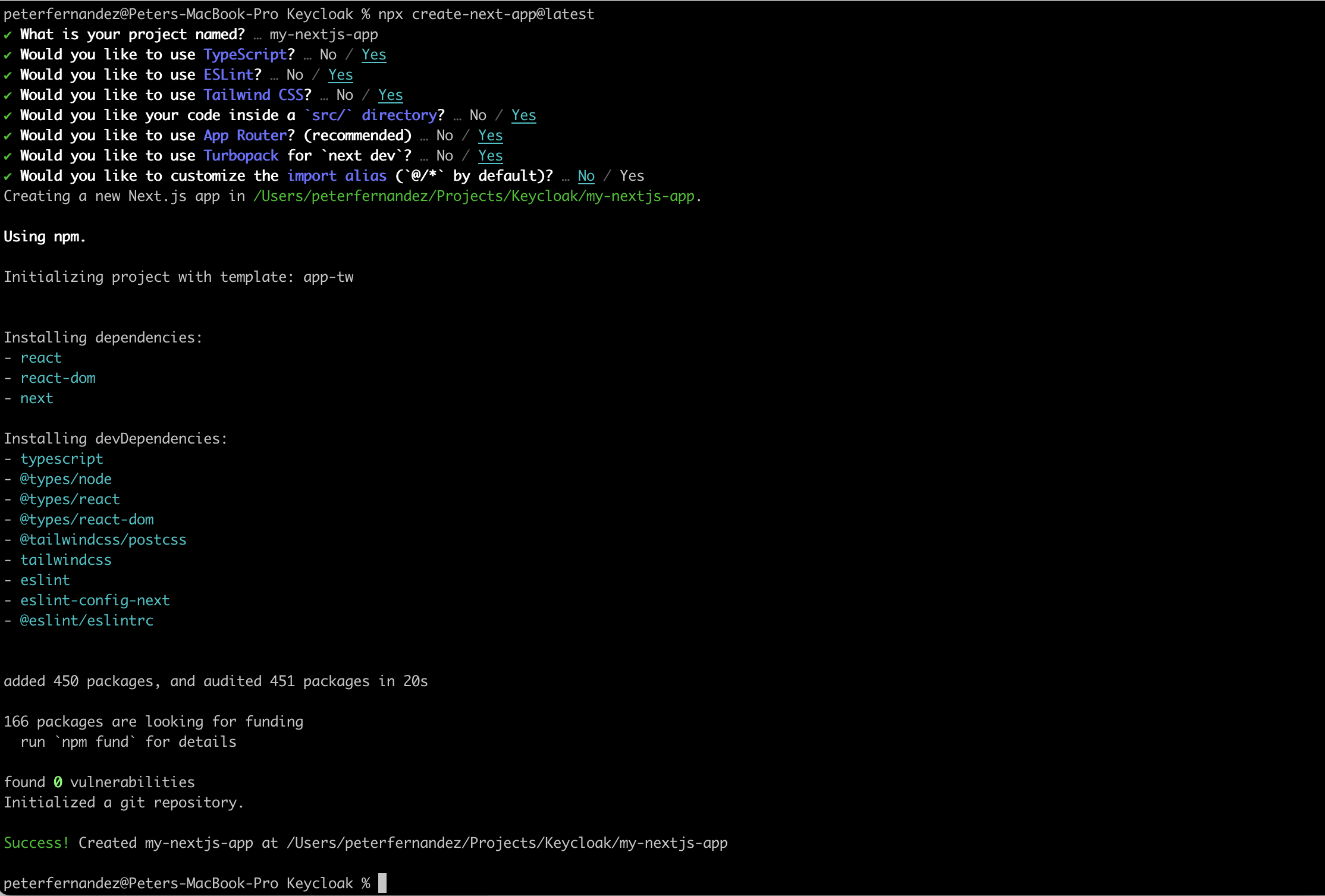Click the 'added 450 packages' line
Viewport: 1325px width, 896px height.
[x=215, y=681]
